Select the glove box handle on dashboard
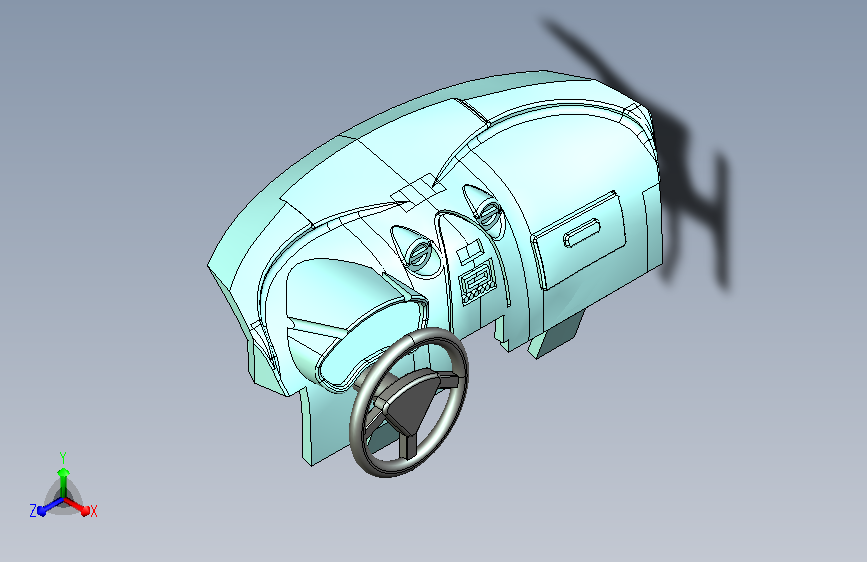This screenshot has height=562, width=867. tap(582, 232)
